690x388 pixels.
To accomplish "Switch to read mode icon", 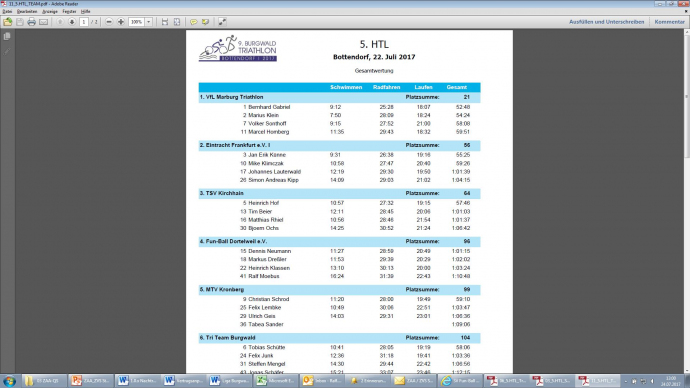I will (x=222, y=22).
